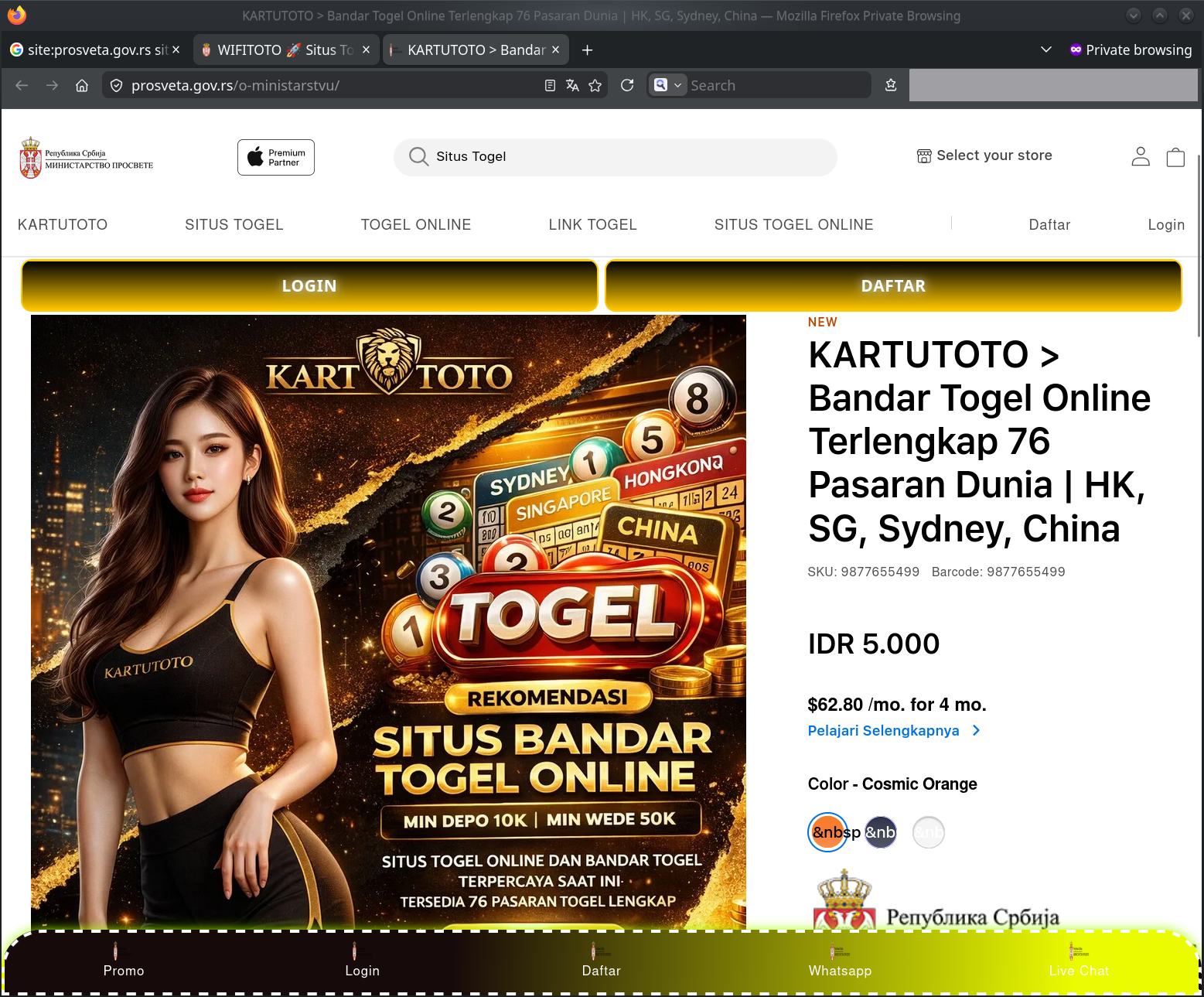Viewport: 1204px width, 997px height.
Task: Click the yellow DAFTAR button
Action: coord(893,286)
